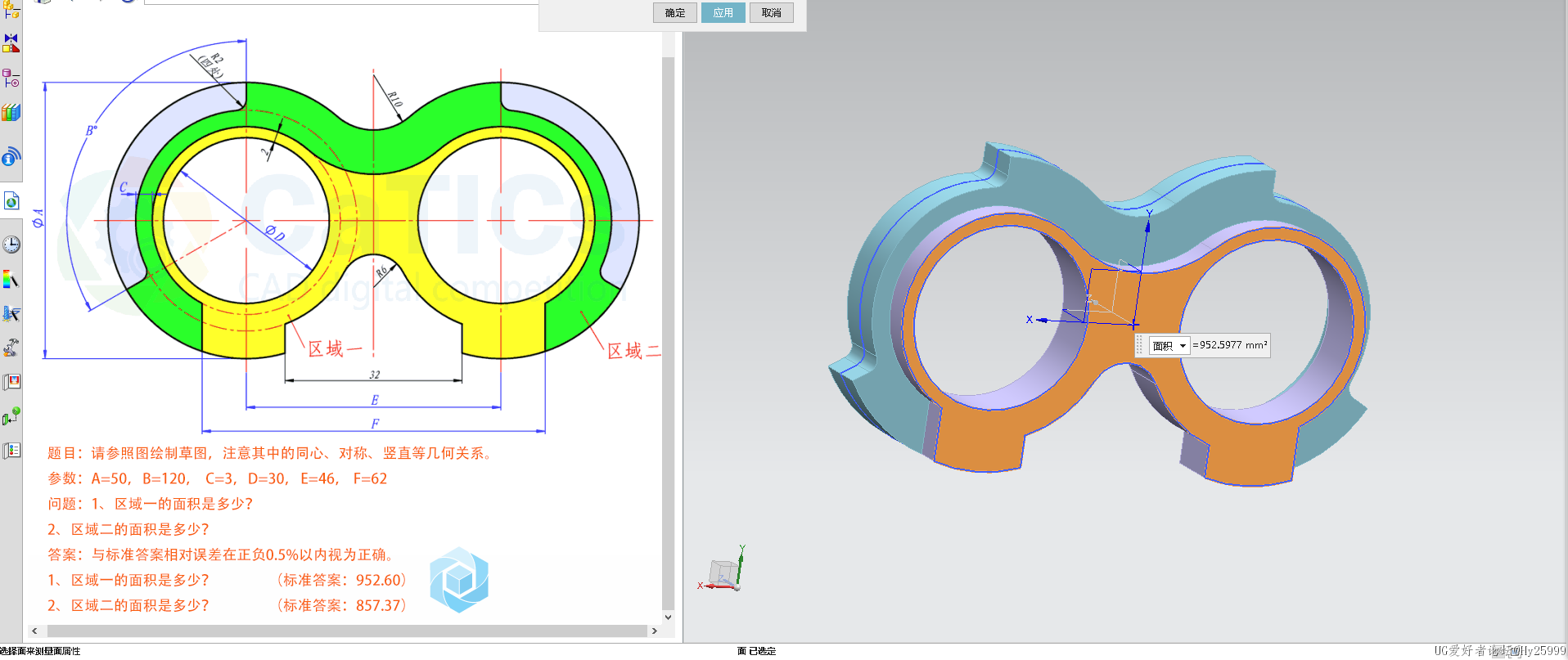The image size is (1568, 660).
Task: Open the Web Browser sidebar tab
Action: click(11, 201)
